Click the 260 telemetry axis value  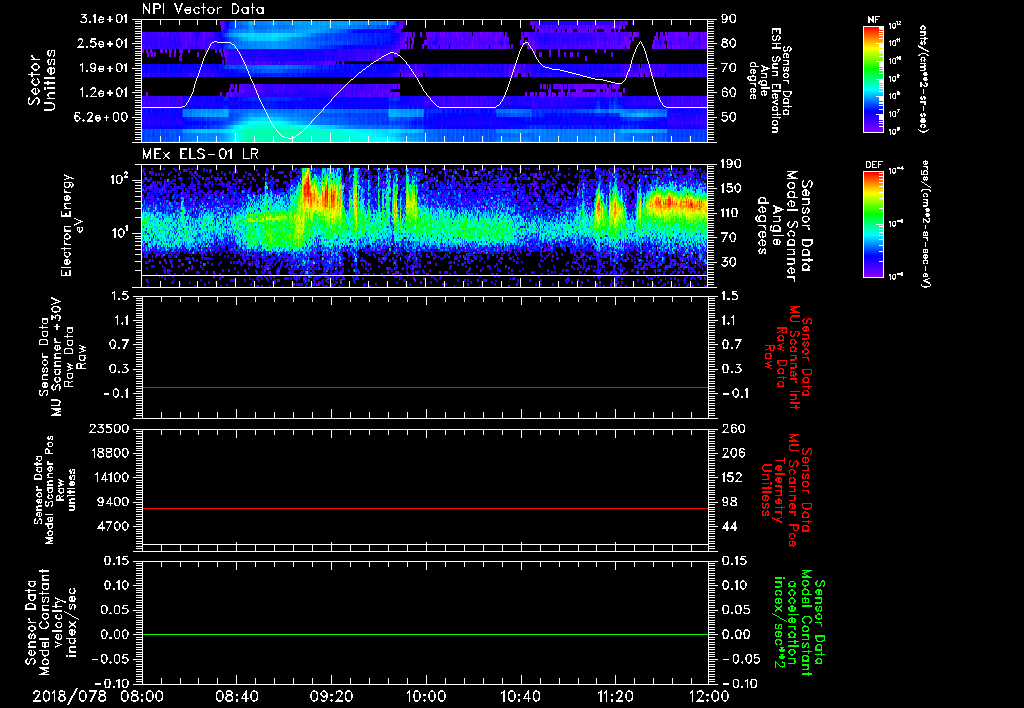(x=732, y=429)
